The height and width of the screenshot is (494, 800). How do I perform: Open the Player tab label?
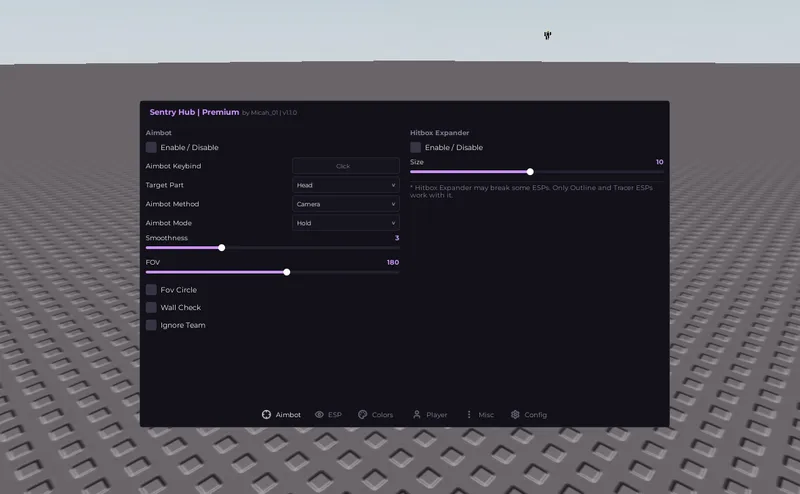tap(437, 415)
